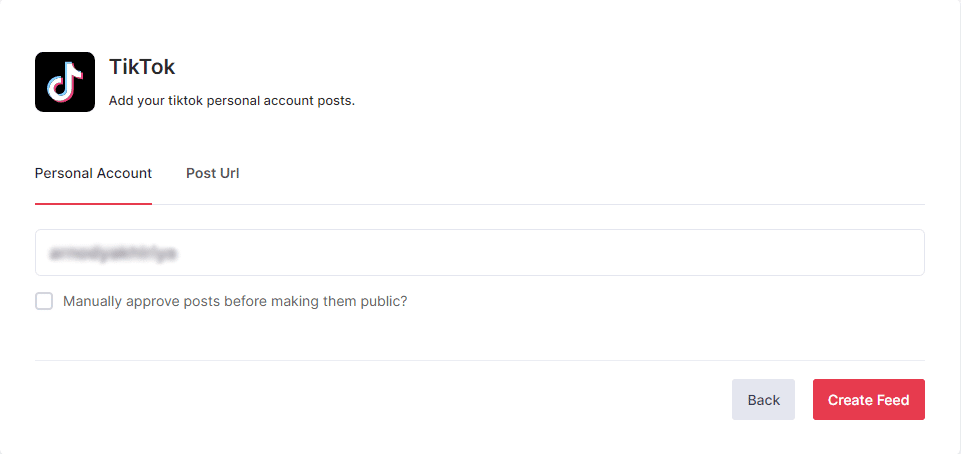Toggle approval before making posts public
Viewport: 961px width, 454px height.
[44, 301]
